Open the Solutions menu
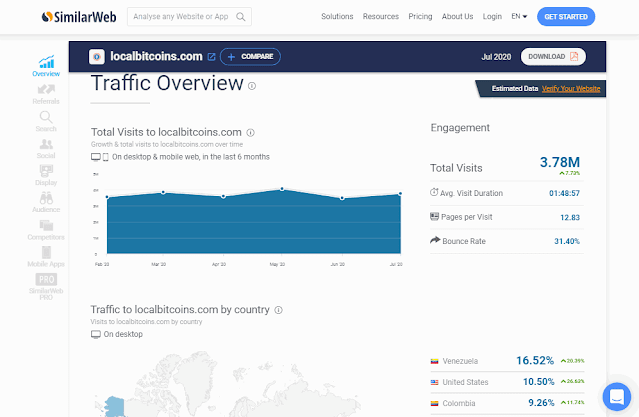 [337, 16]
